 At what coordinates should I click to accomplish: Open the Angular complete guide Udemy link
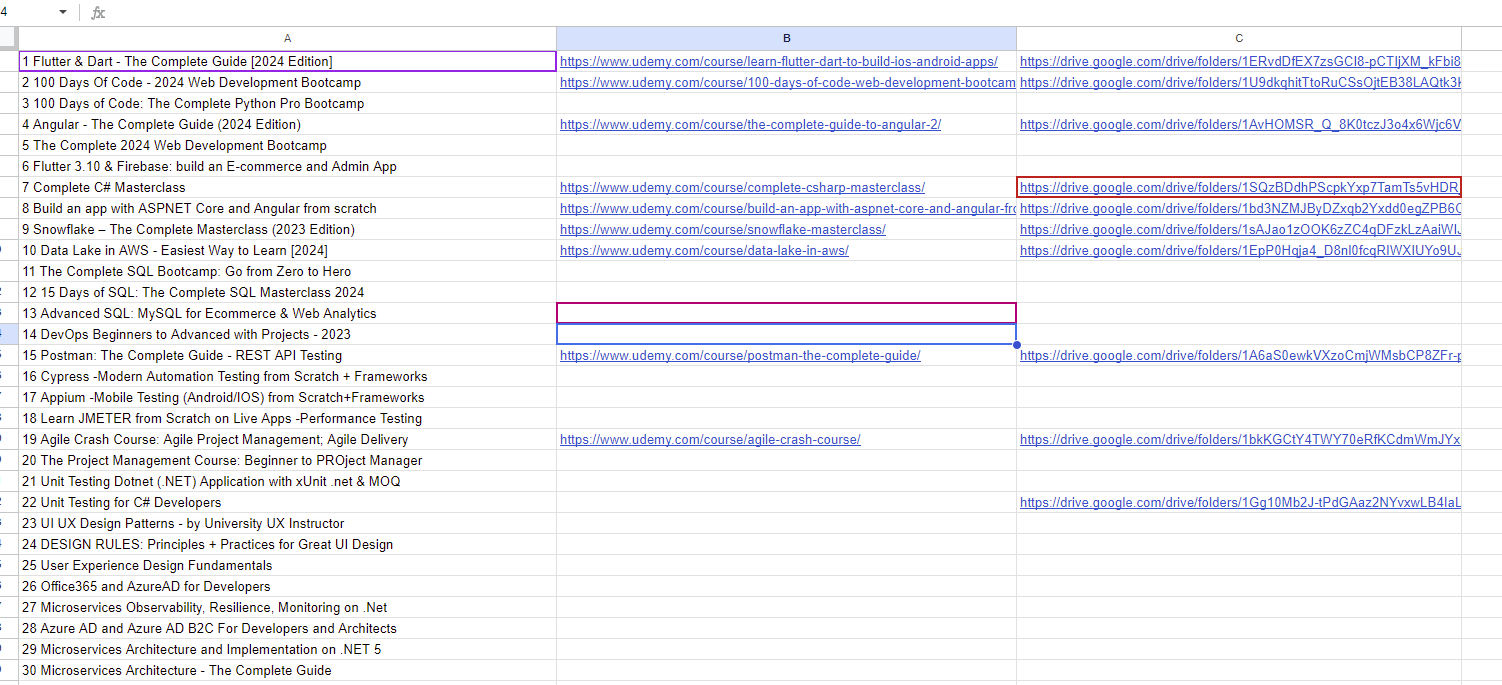(750, 125)
